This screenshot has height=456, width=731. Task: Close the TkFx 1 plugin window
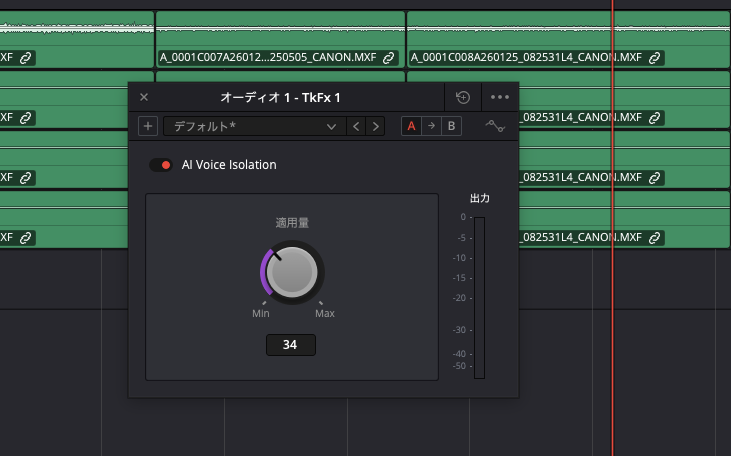click(144, 97)
